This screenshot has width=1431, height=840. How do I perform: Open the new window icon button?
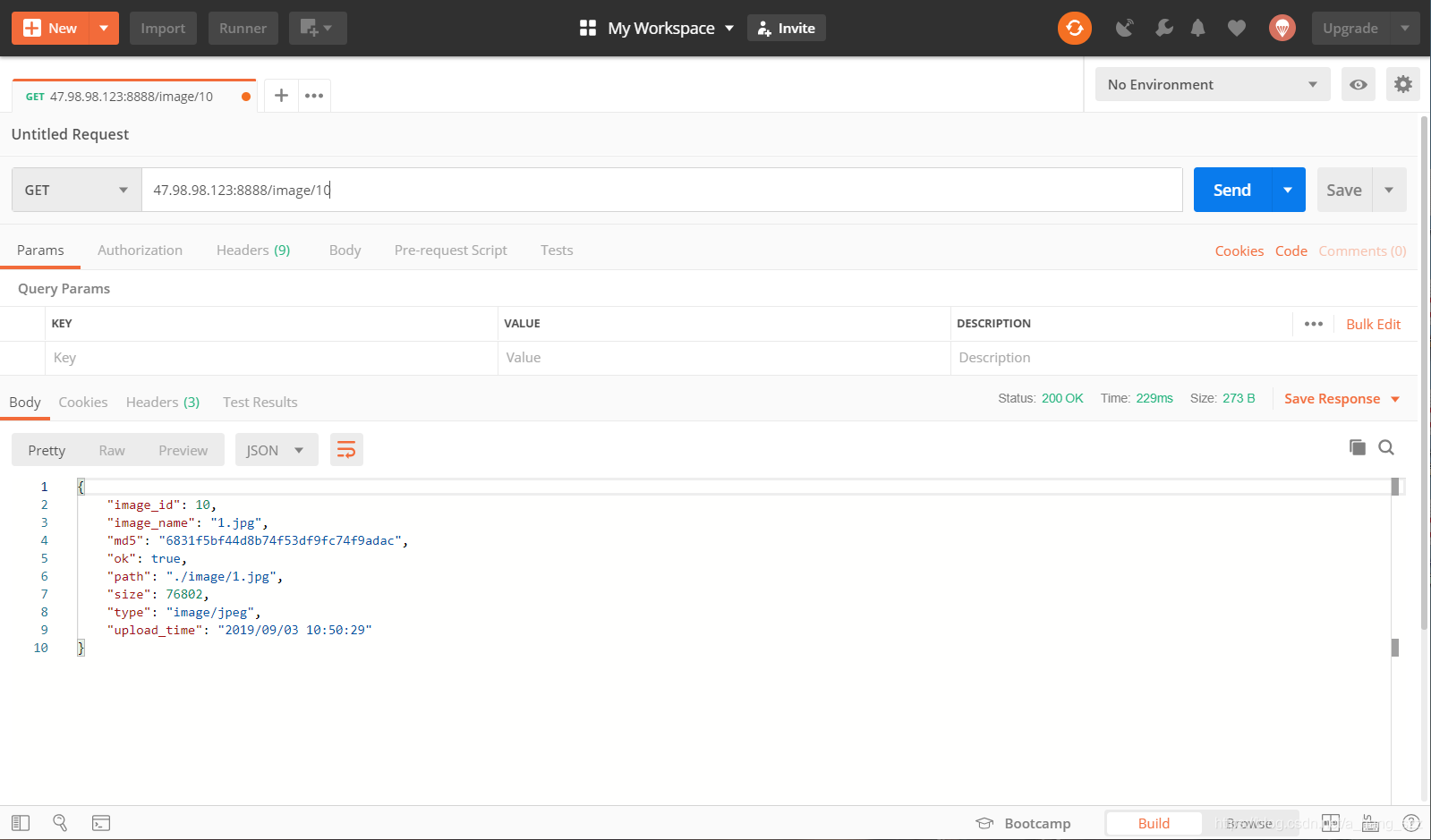[x=317, y=28]
